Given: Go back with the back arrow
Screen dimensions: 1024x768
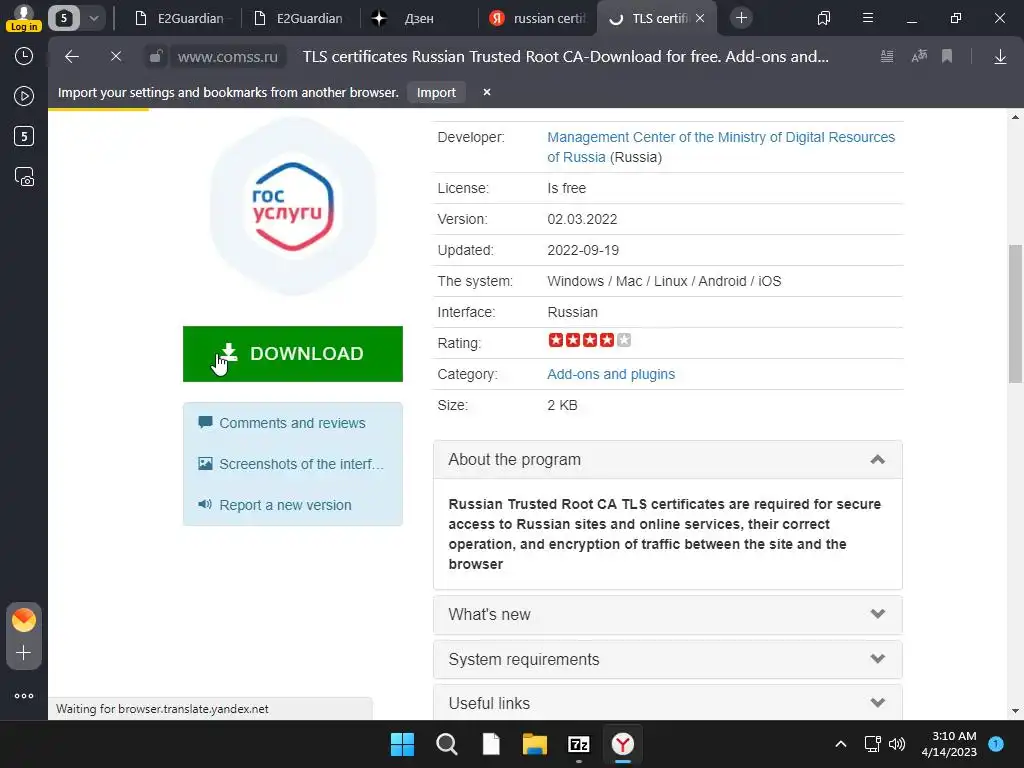Looking at the screenshot, I should coord(72,57).
